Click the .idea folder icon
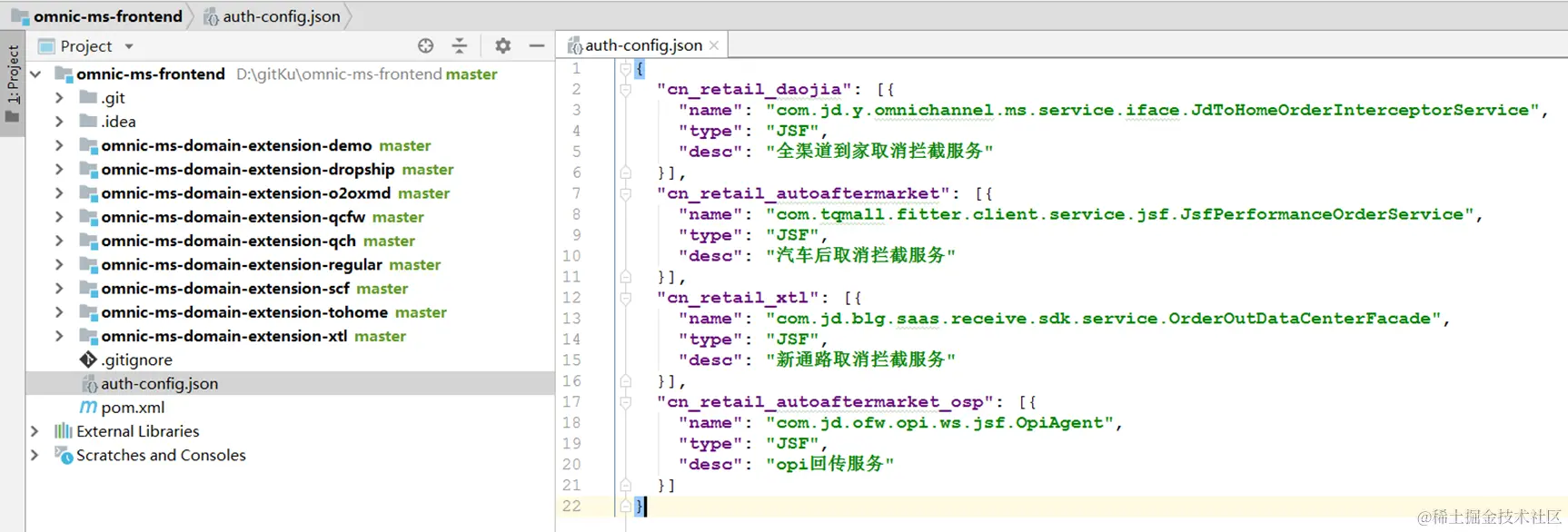 (x=88, y=121)
